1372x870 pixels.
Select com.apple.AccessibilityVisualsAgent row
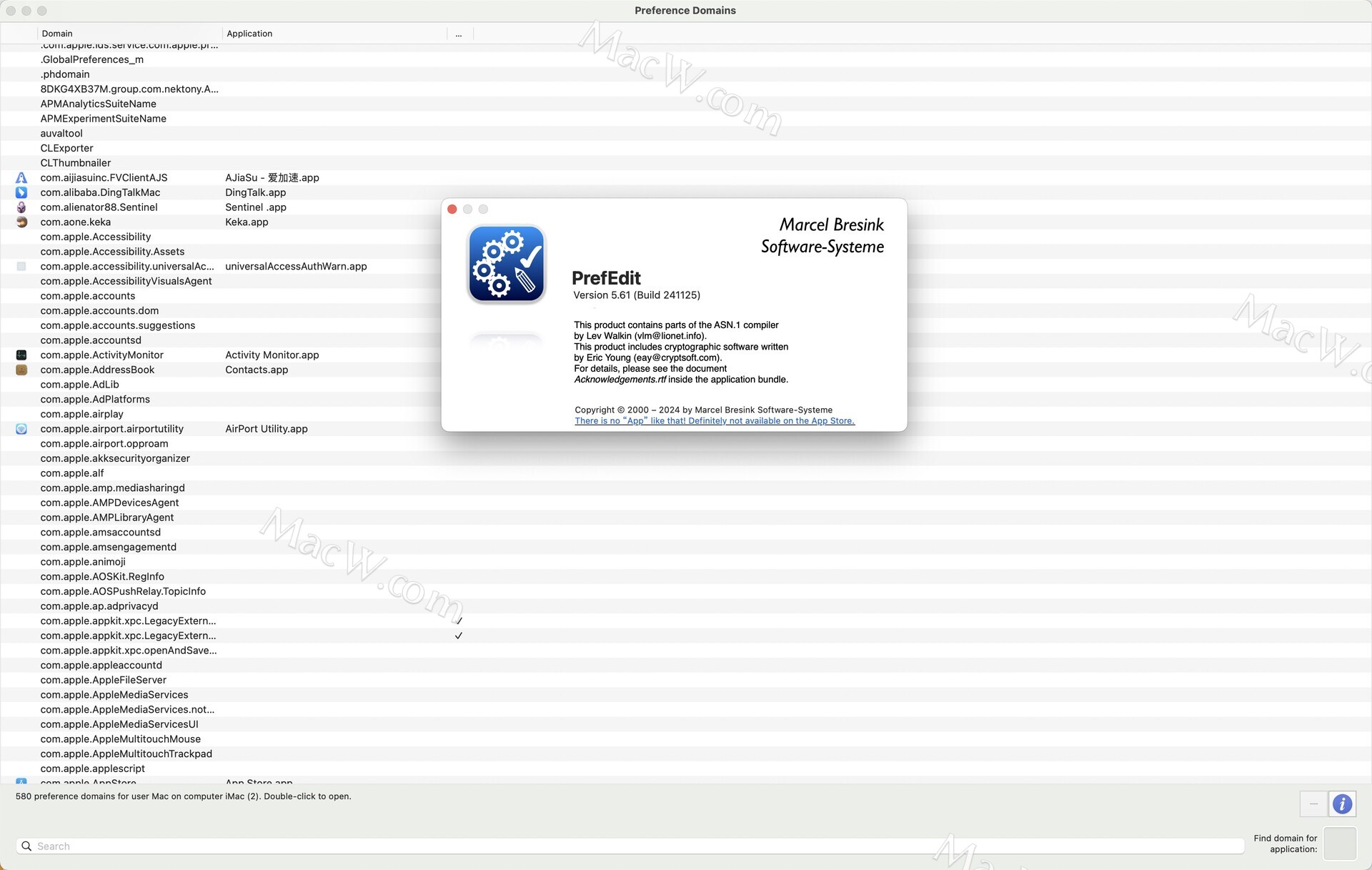tap(126, 282)
